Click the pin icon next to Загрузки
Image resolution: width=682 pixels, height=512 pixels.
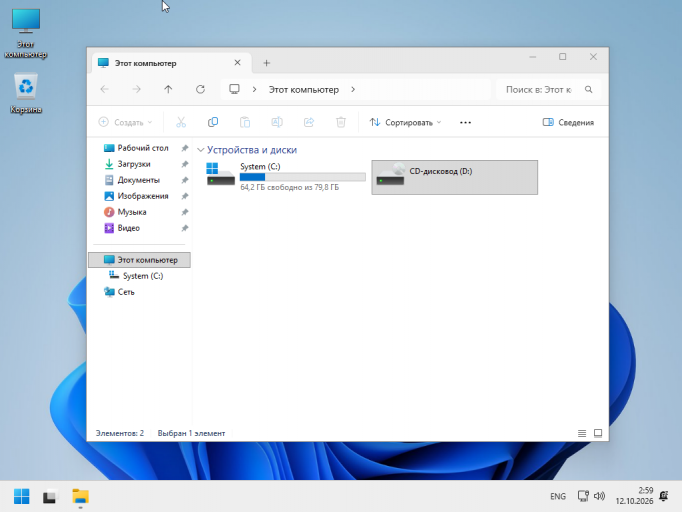coord(185,164)
